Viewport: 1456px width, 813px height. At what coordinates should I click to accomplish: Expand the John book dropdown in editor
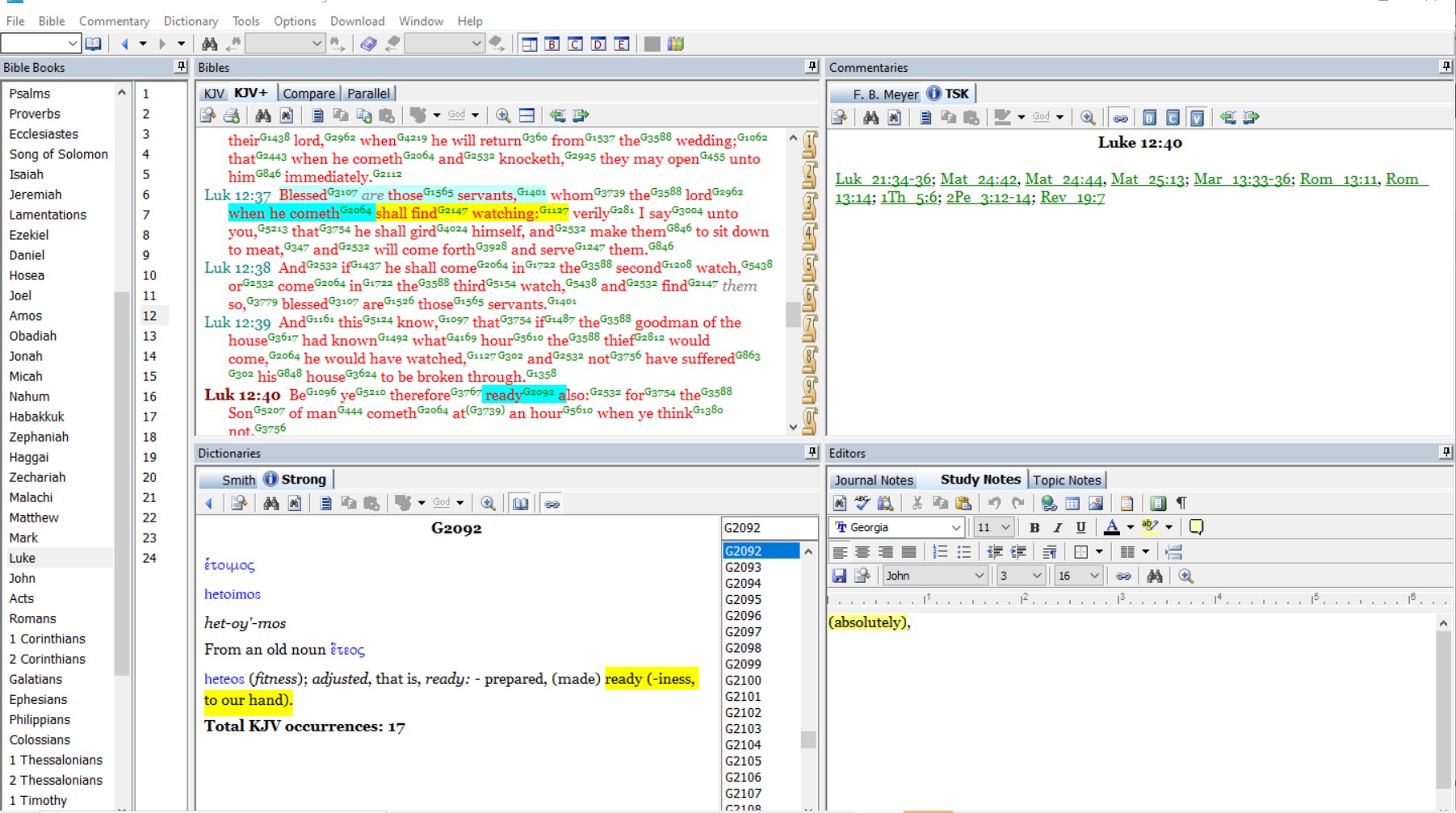[979, 576]
